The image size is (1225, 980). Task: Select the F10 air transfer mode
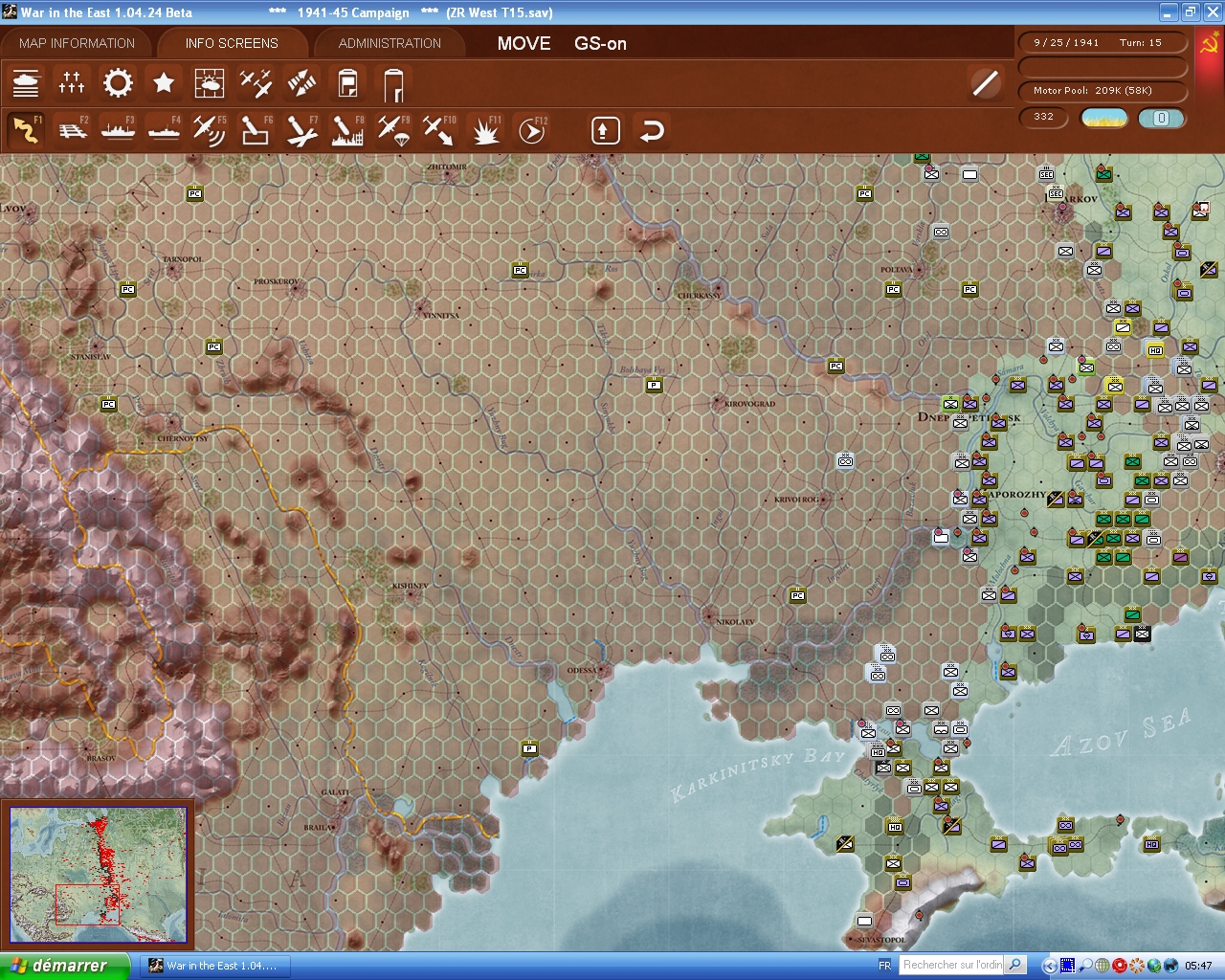(439, 130)
